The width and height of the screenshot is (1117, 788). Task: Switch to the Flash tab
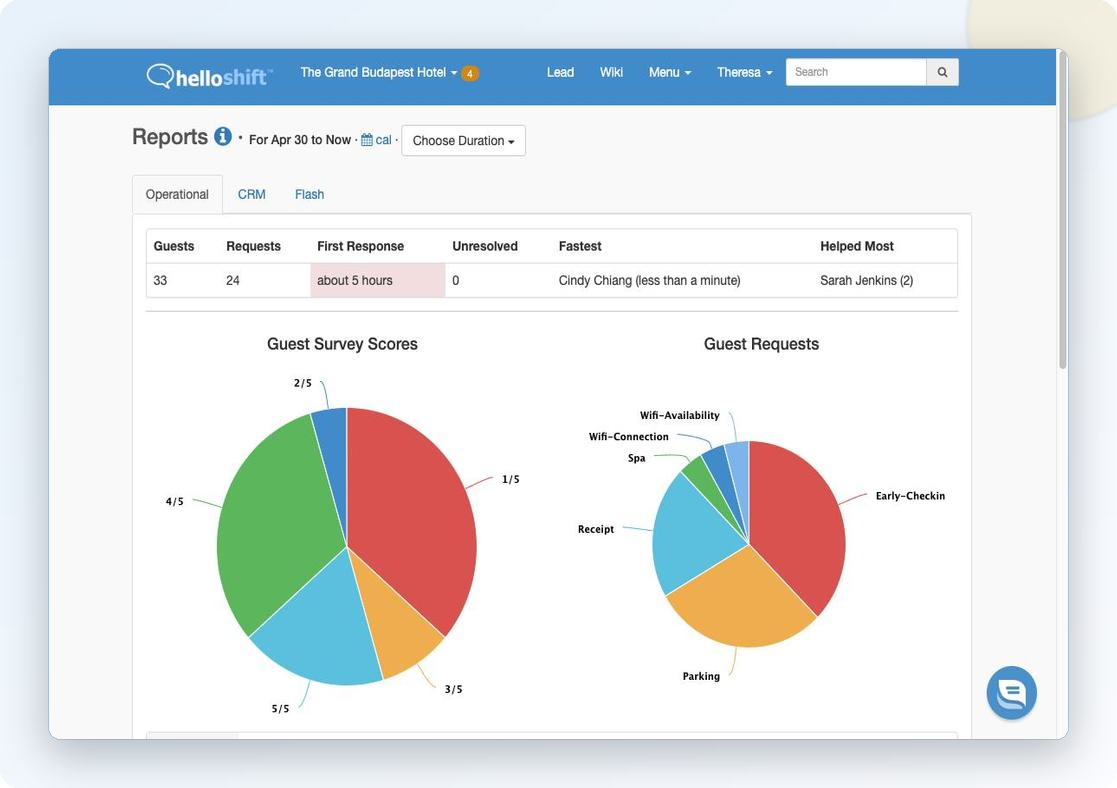[309, 195]
